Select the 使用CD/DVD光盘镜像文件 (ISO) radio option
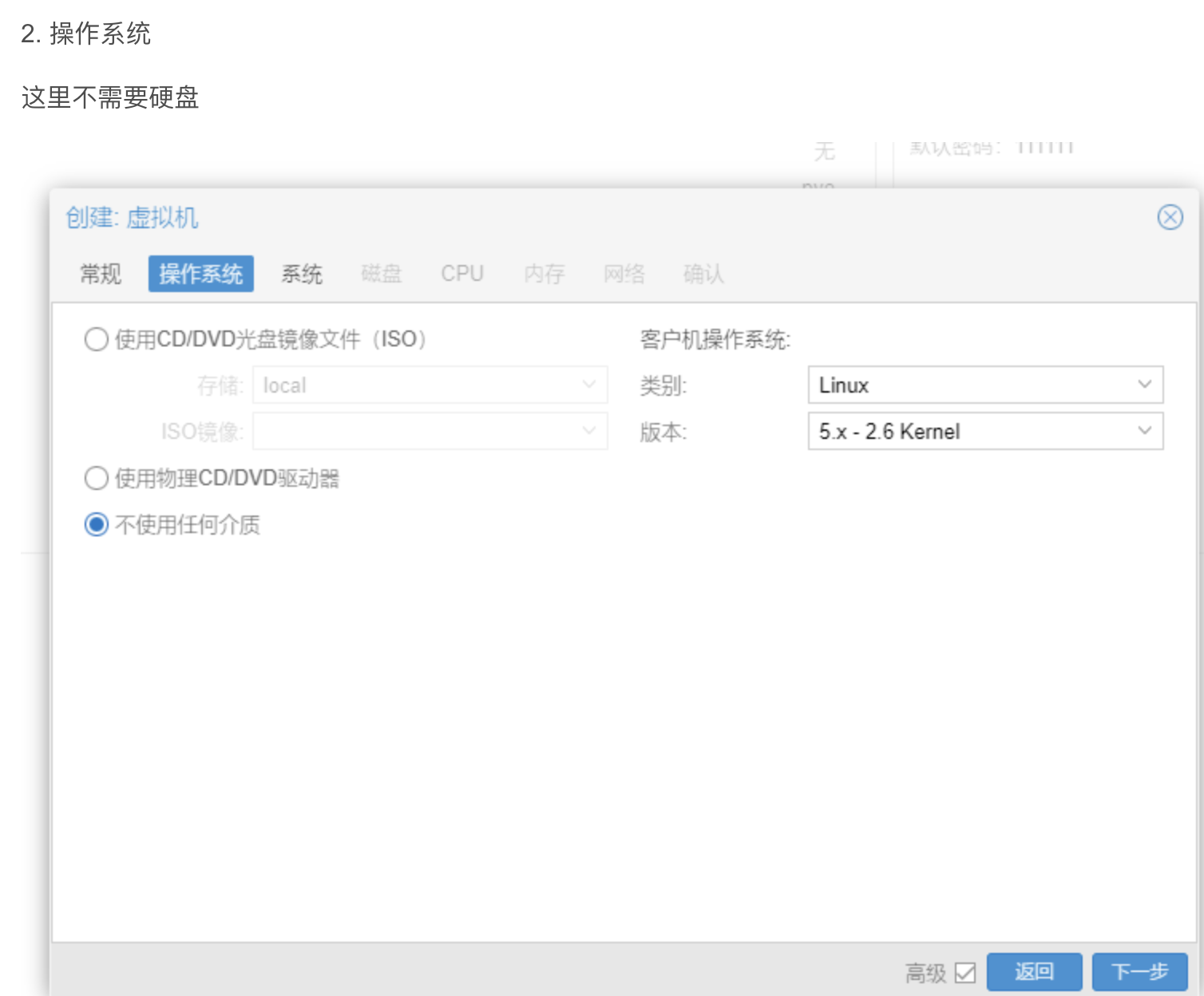 coord(97,340)
